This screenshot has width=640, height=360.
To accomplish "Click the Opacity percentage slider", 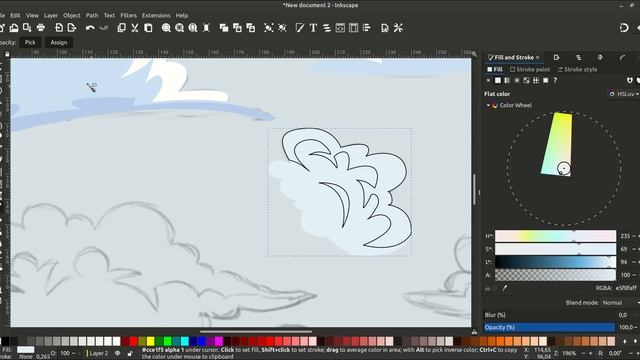I will [x=549, y=327].
